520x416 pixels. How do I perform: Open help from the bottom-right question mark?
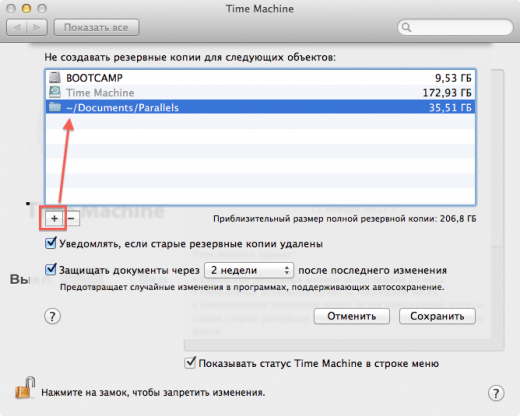pyautogui.click(x=496, y=393)
